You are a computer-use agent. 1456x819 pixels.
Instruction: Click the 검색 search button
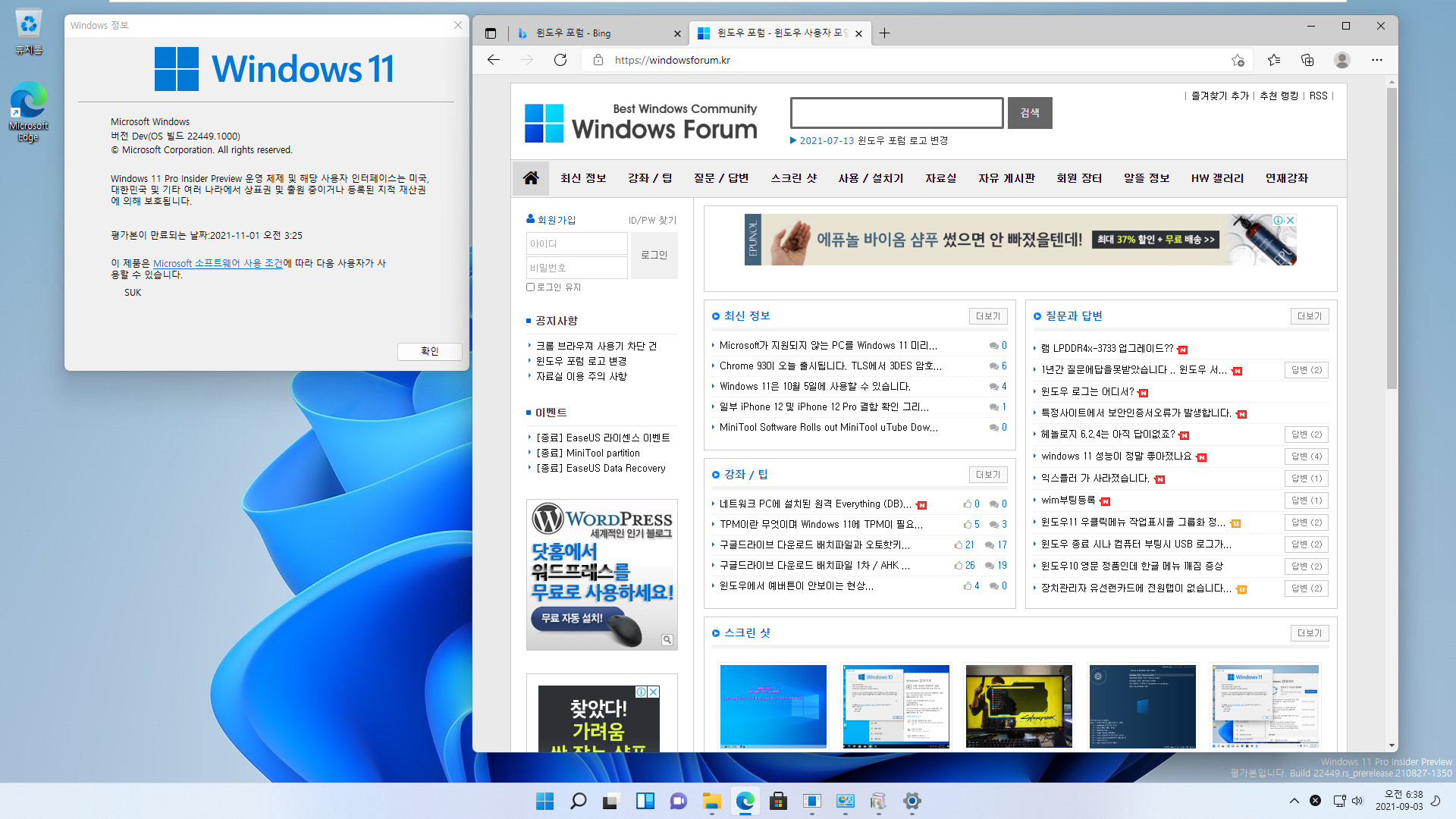point(1030,112)
